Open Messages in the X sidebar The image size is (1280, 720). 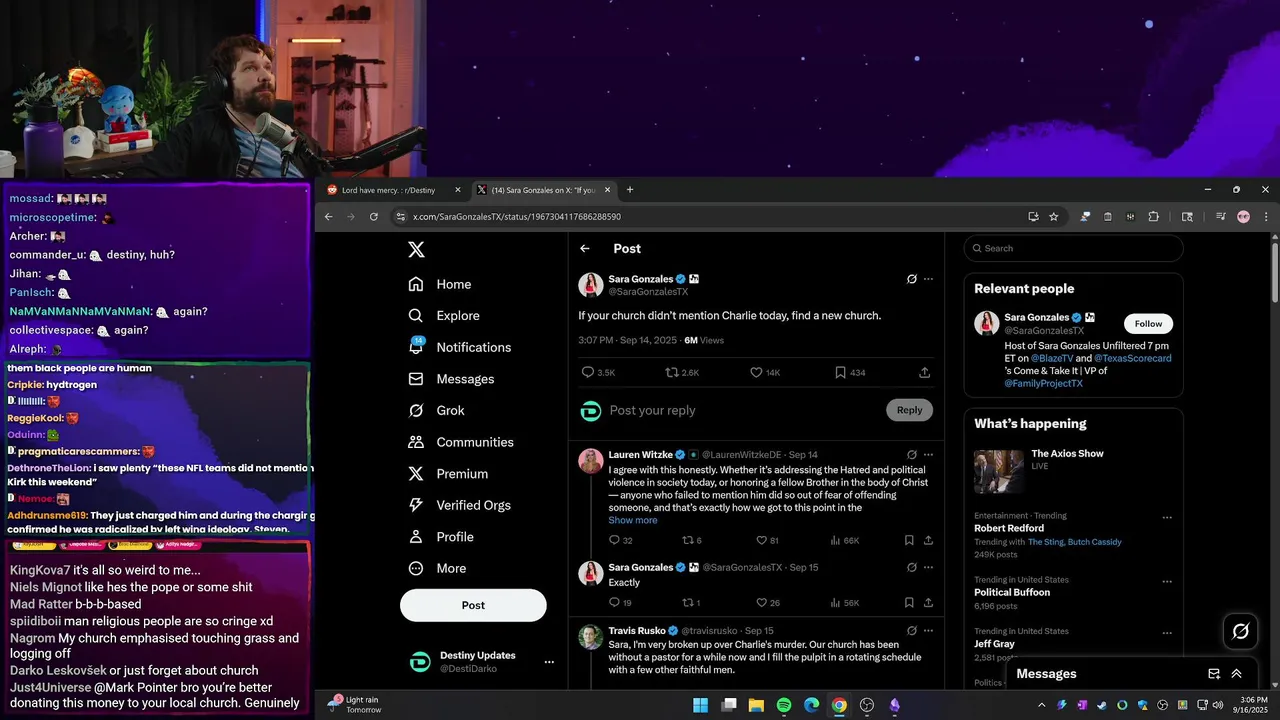coord(452,379)
